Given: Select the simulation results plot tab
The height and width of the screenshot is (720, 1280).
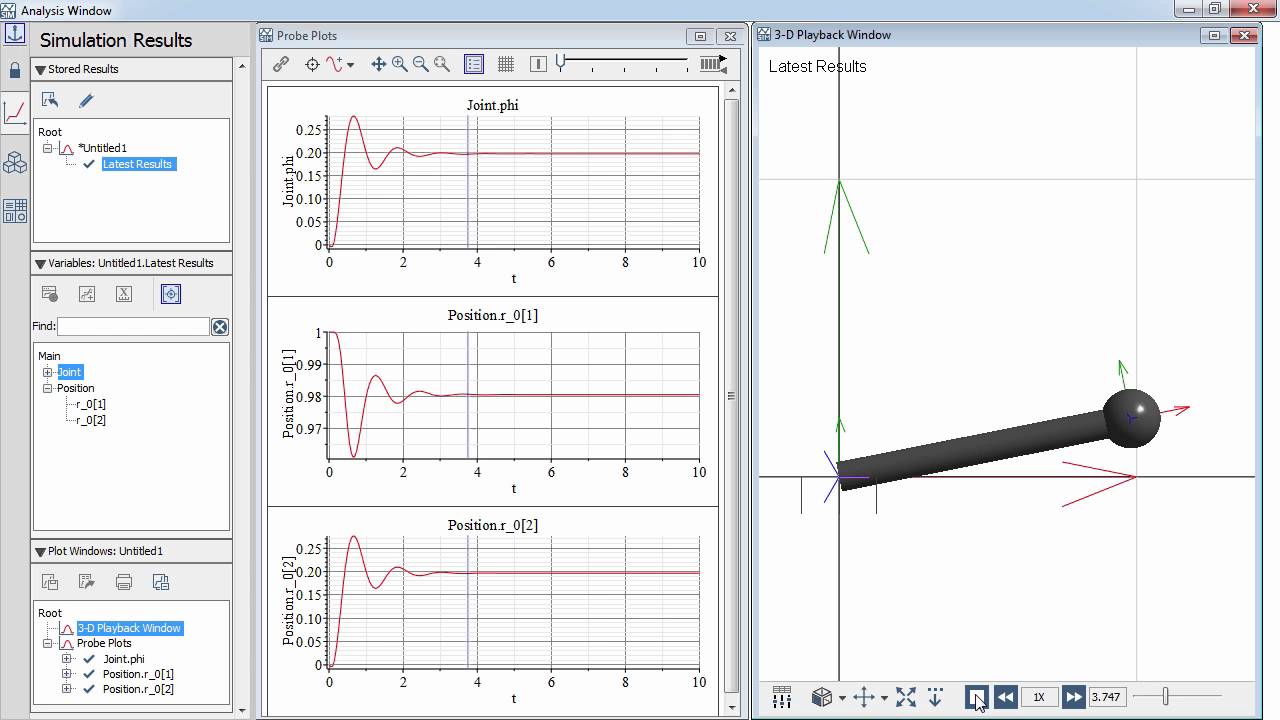Looking at the screenshot, I should pos(14,112).
